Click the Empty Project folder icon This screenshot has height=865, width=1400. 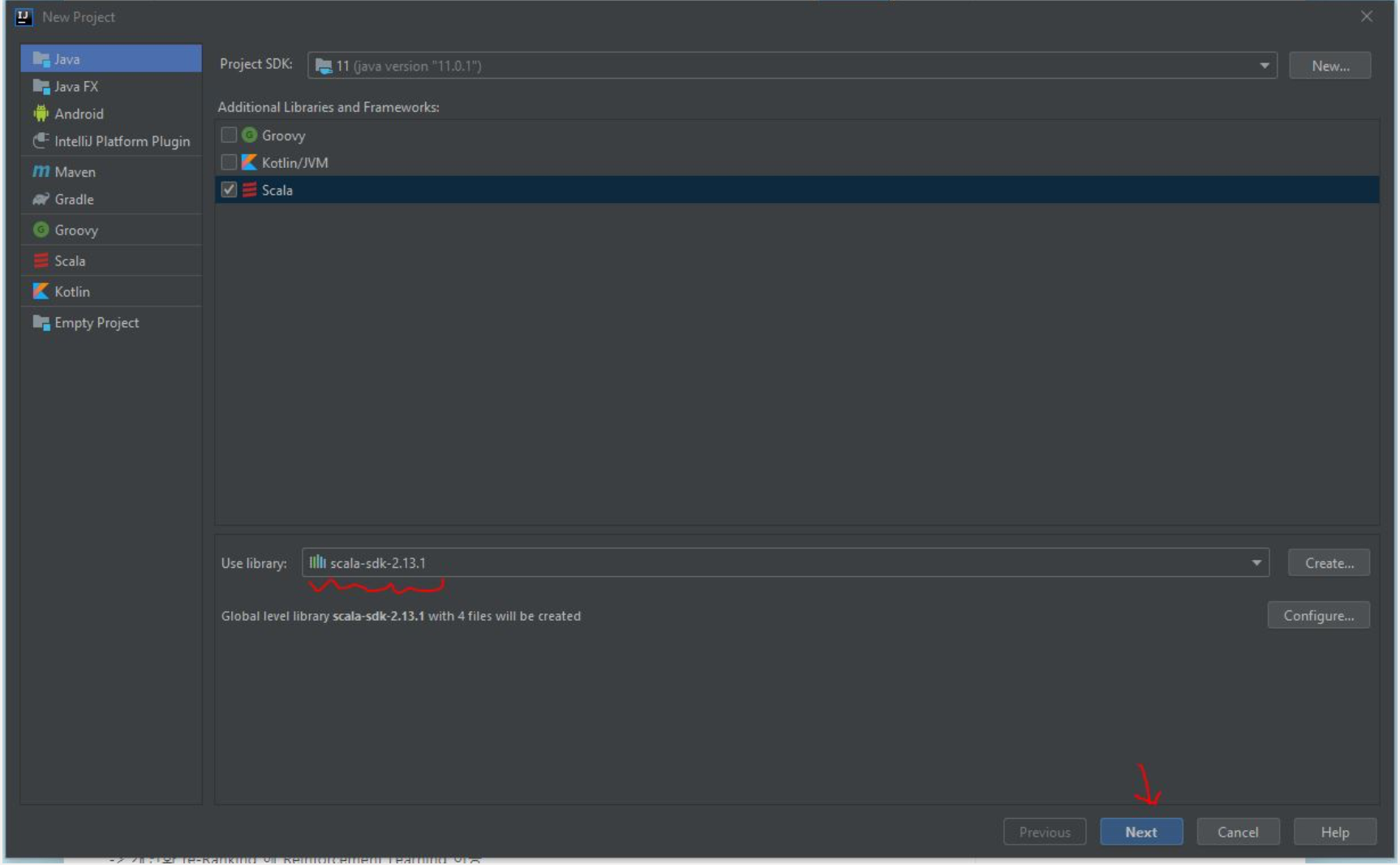(41, 323)
